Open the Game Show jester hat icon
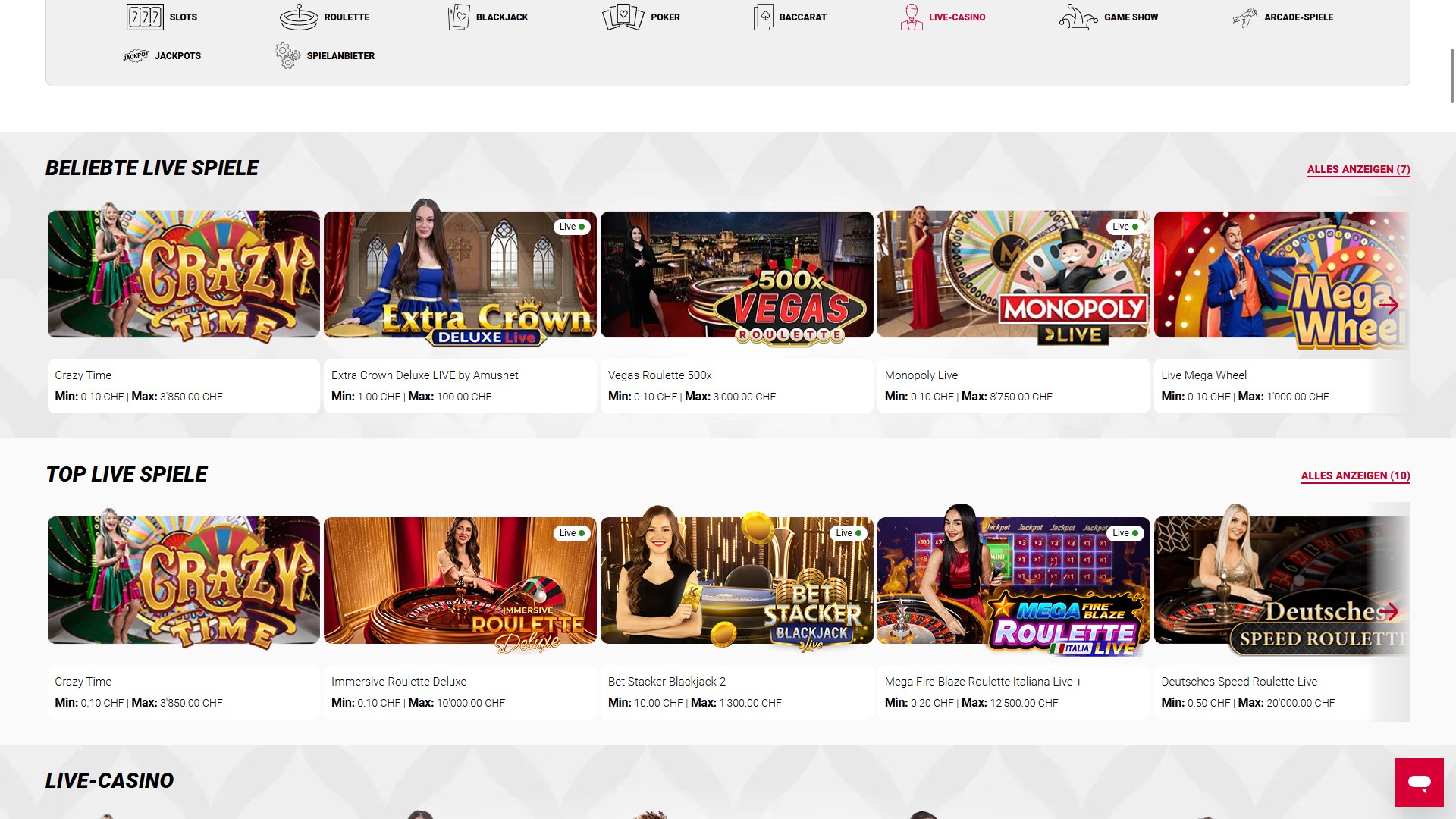1456x819 pixels. point(1078,17)
